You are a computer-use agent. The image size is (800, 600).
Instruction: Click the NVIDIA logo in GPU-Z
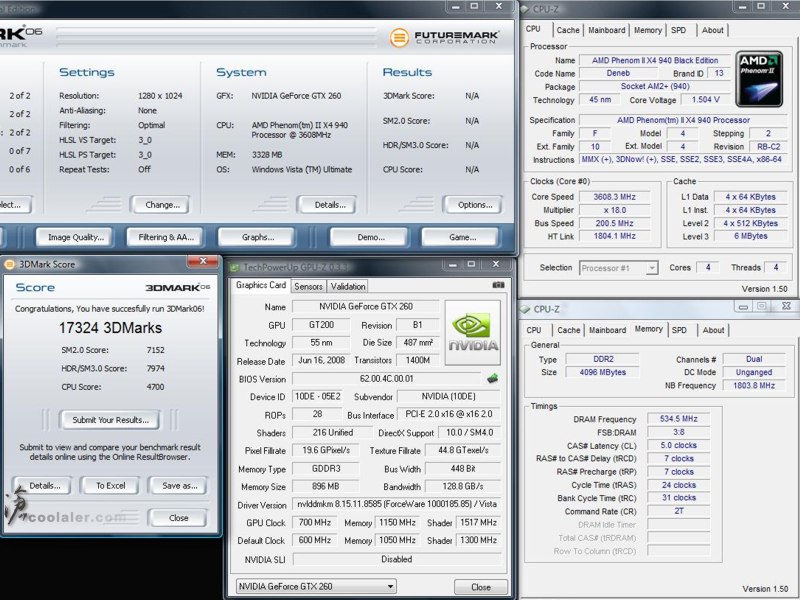click(x=473, y=333)
